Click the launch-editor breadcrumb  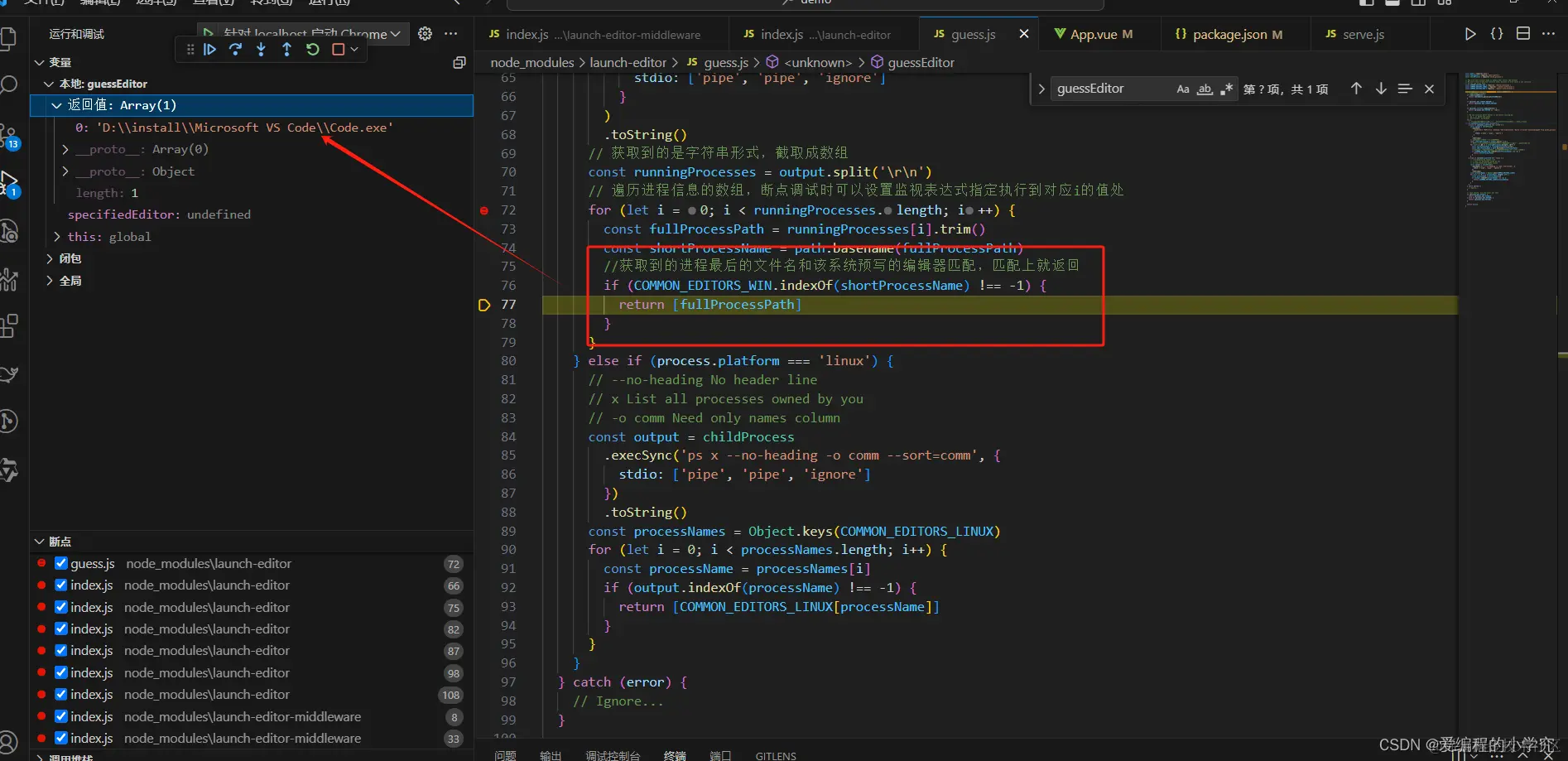628,62
